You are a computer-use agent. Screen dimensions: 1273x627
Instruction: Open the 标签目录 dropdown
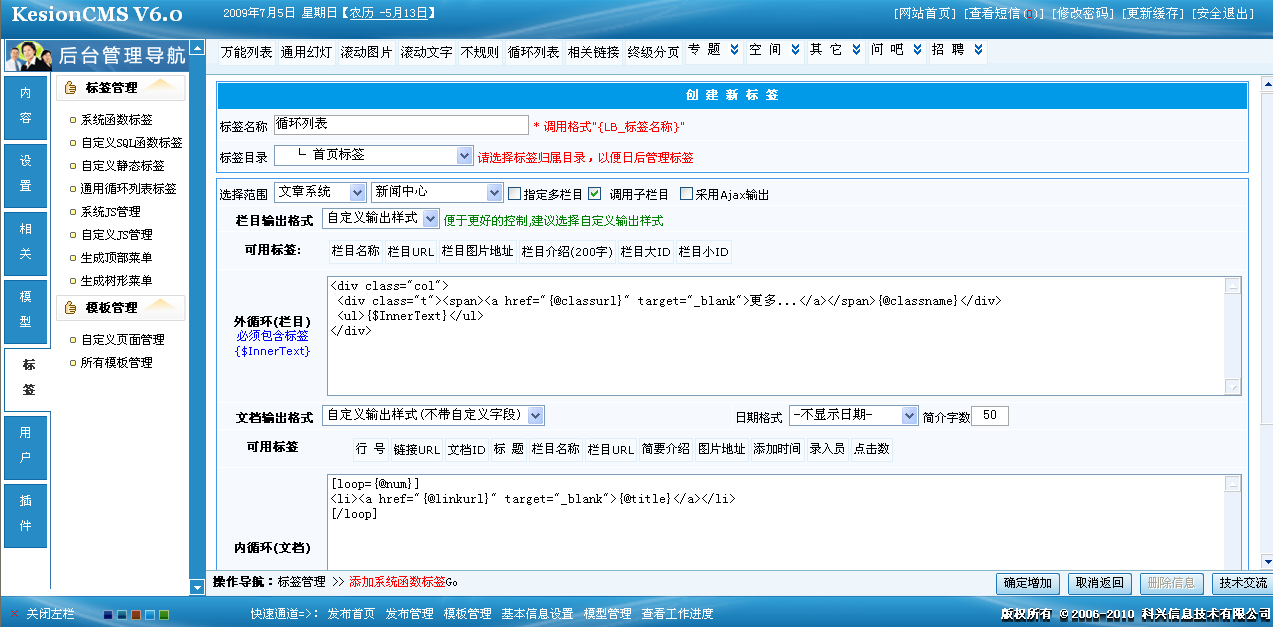point(464,156)
